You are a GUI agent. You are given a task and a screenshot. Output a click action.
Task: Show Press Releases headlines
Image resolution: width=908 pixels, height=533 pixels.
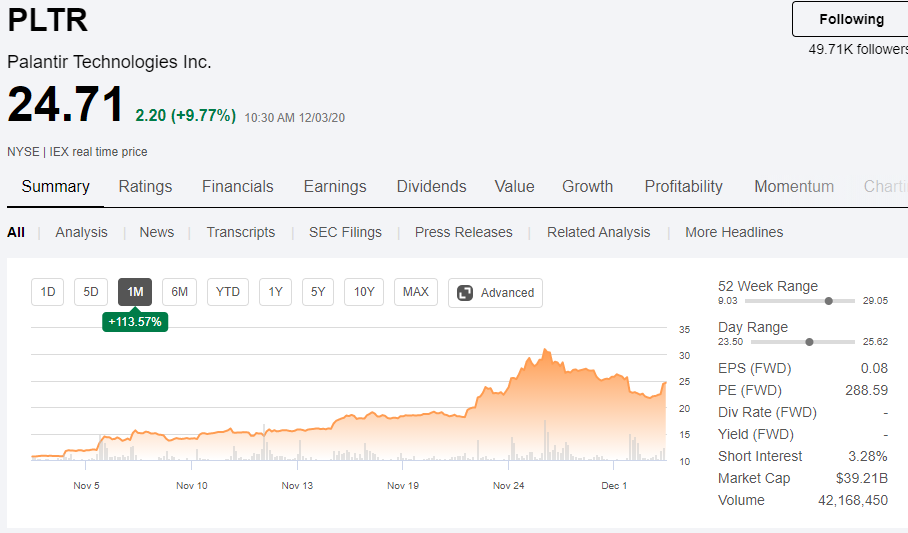[x=463, y=232]
